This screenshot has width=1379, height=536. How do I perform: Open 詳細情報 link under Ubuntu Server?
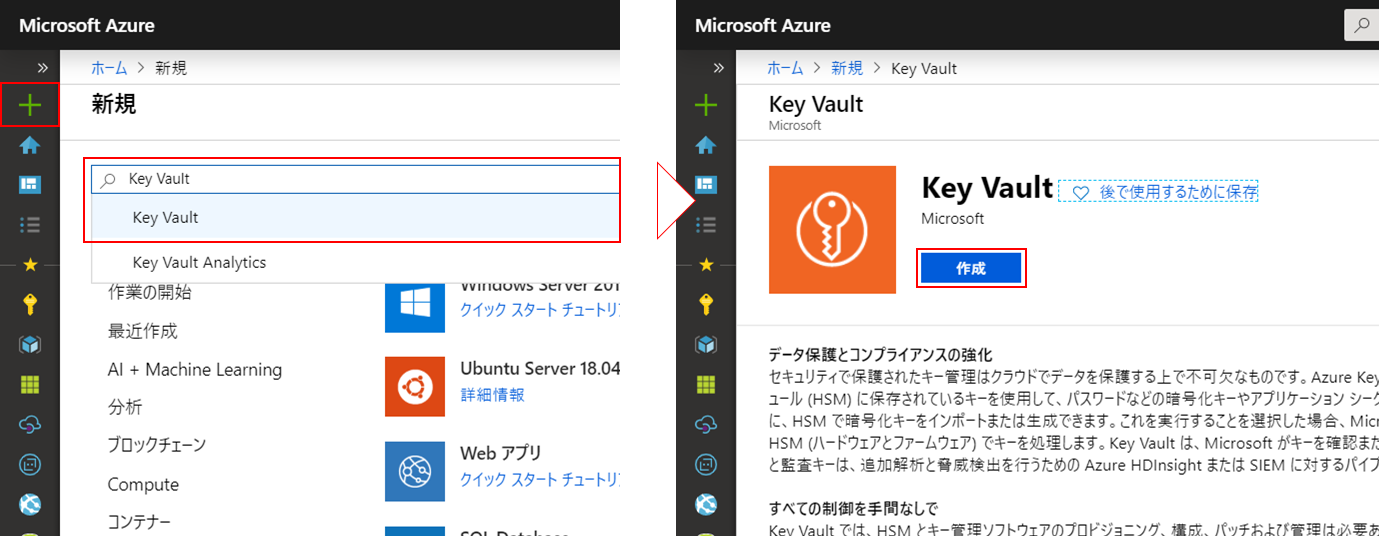pyautogui.click(x=492, y=394)
